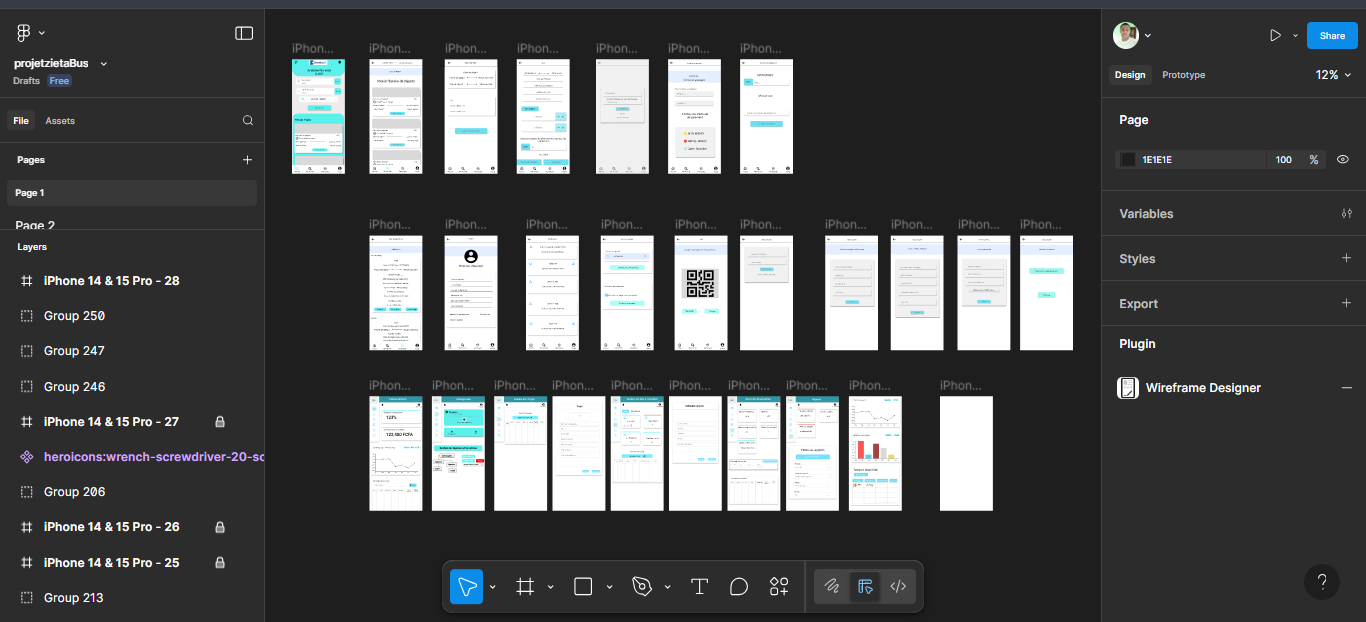Select the Pencil draw tool

tap(831, 587)
